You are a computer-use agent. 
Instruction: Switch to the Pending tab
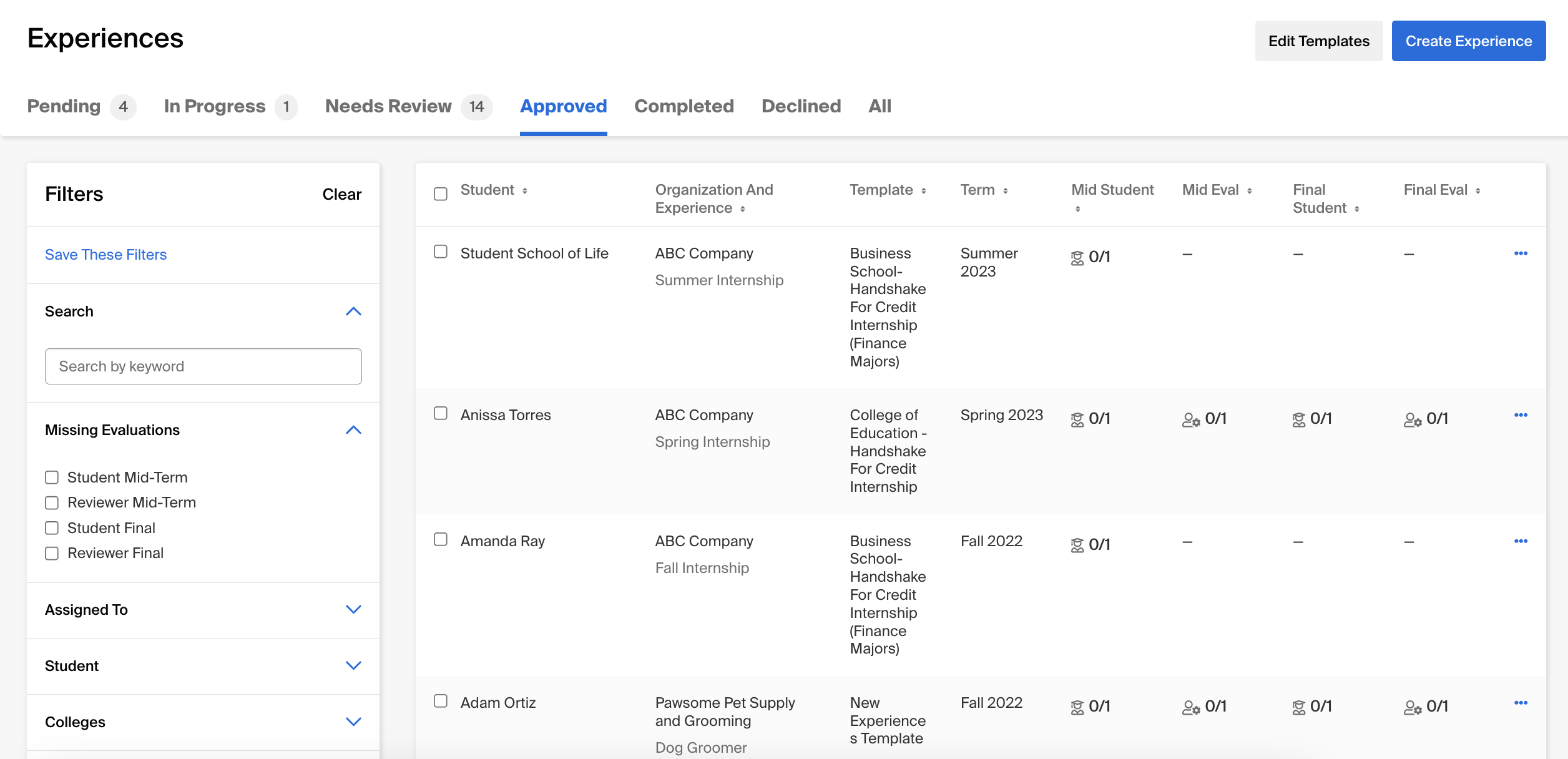click(81, 107)
